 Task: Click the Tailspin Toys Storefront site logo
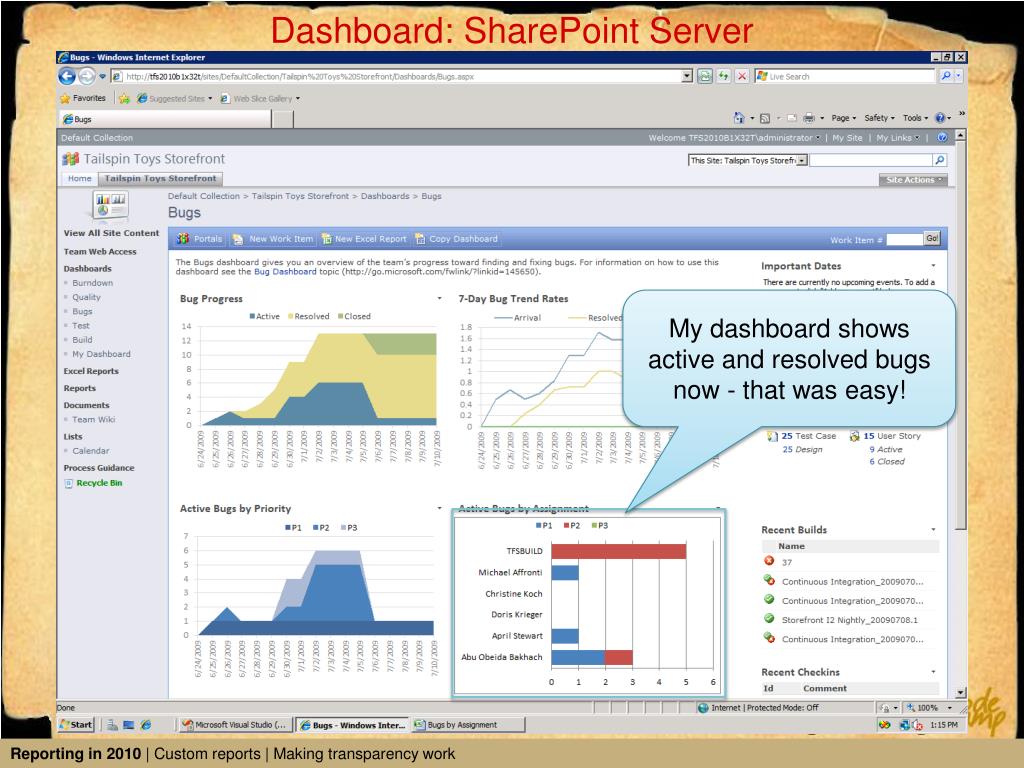(71, 159)
